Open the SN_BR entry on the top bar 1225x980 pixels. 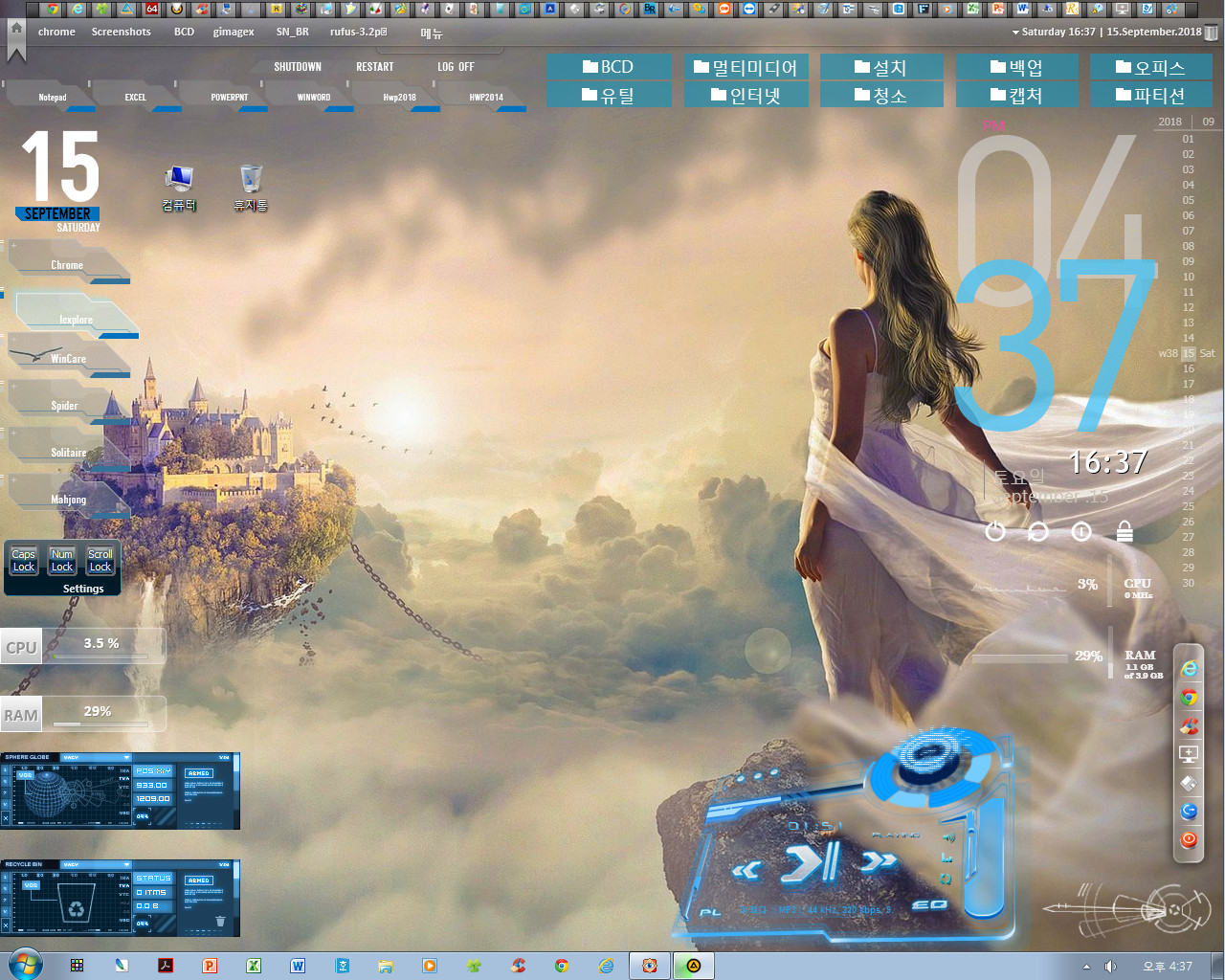point(292,32)
